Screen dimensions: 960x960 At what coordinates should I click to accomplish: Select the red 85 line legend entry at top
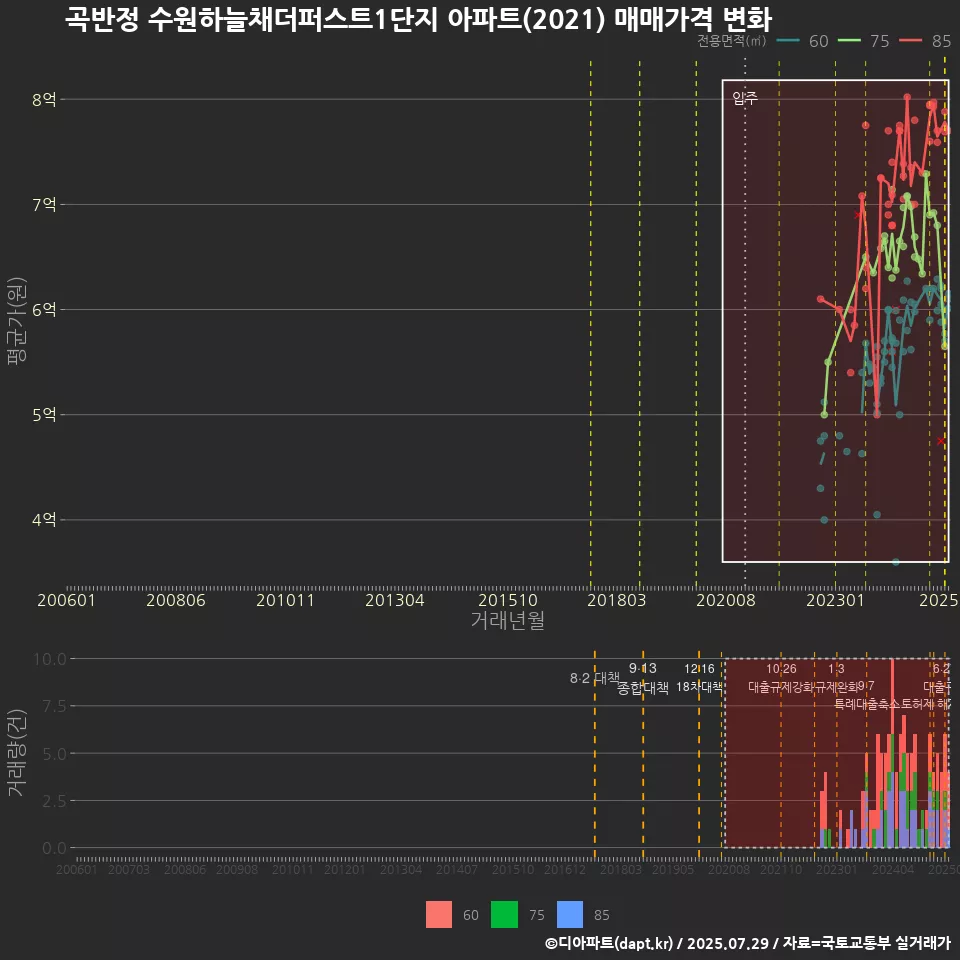[x=925, y=41]
